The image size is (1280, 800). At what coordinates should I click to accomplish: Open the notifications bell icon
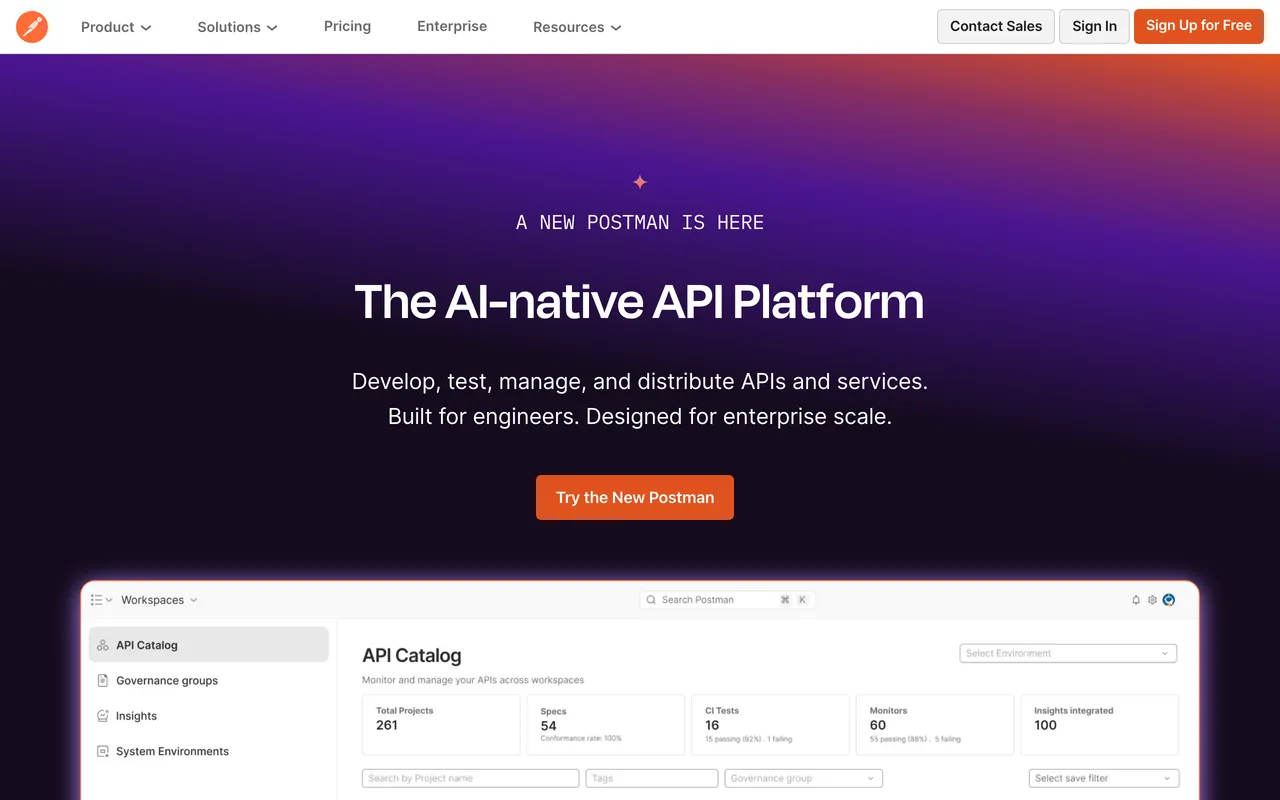1136,600
